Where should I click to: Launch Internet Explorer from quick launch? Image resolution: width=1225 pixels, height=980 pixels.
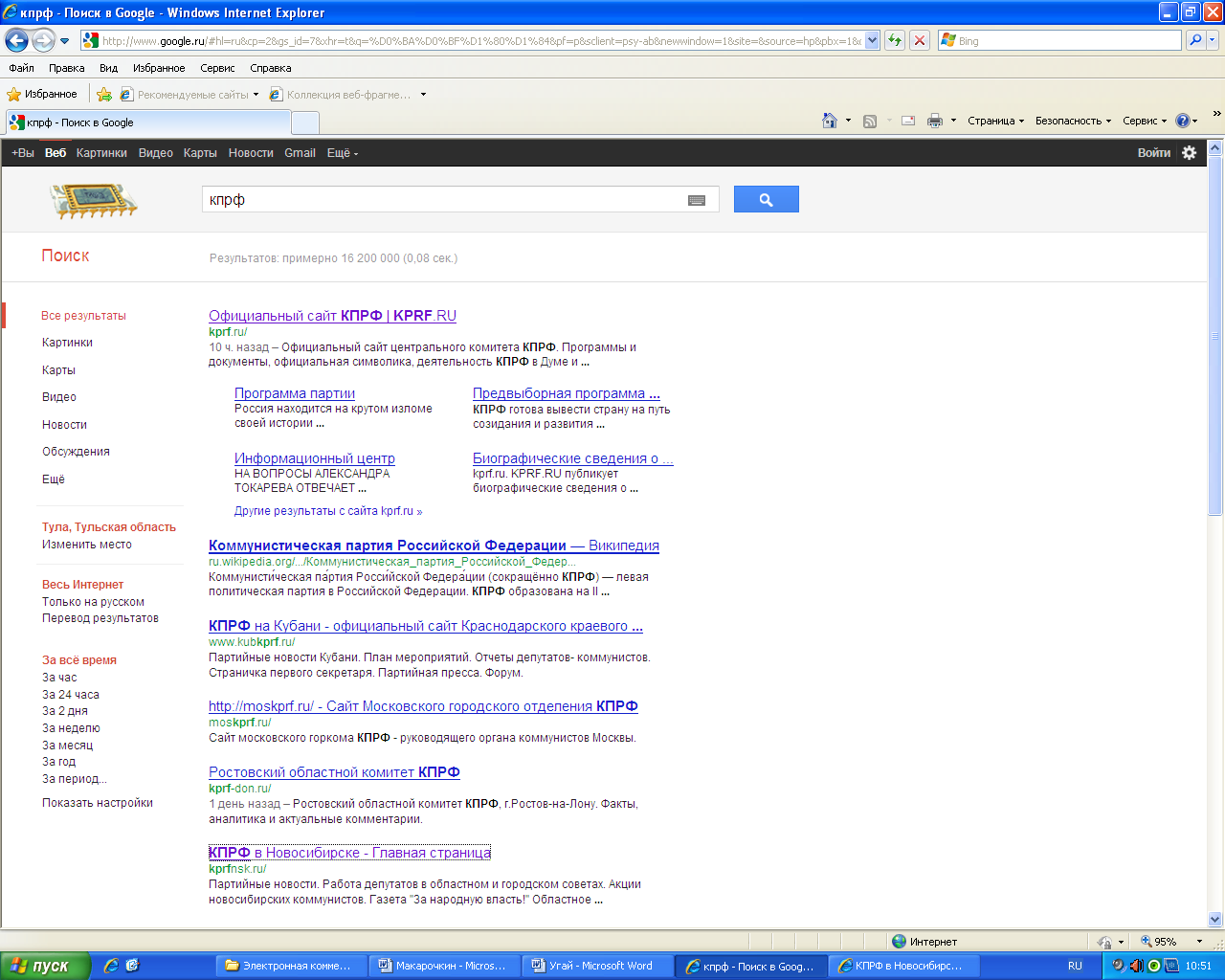tap(111, 966)
